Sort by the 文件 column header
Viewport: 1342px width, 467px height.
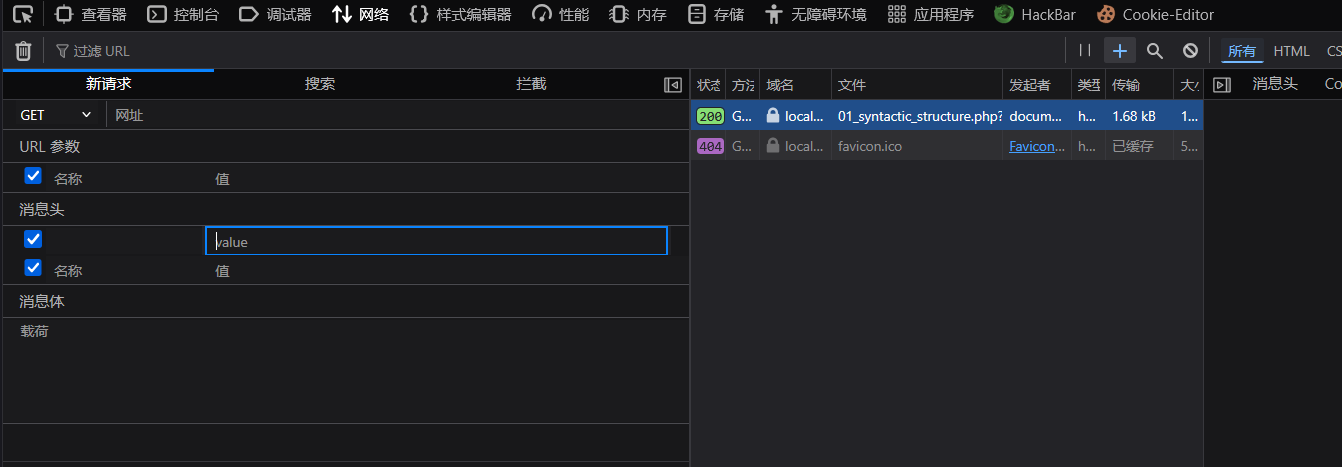(917, 85)
